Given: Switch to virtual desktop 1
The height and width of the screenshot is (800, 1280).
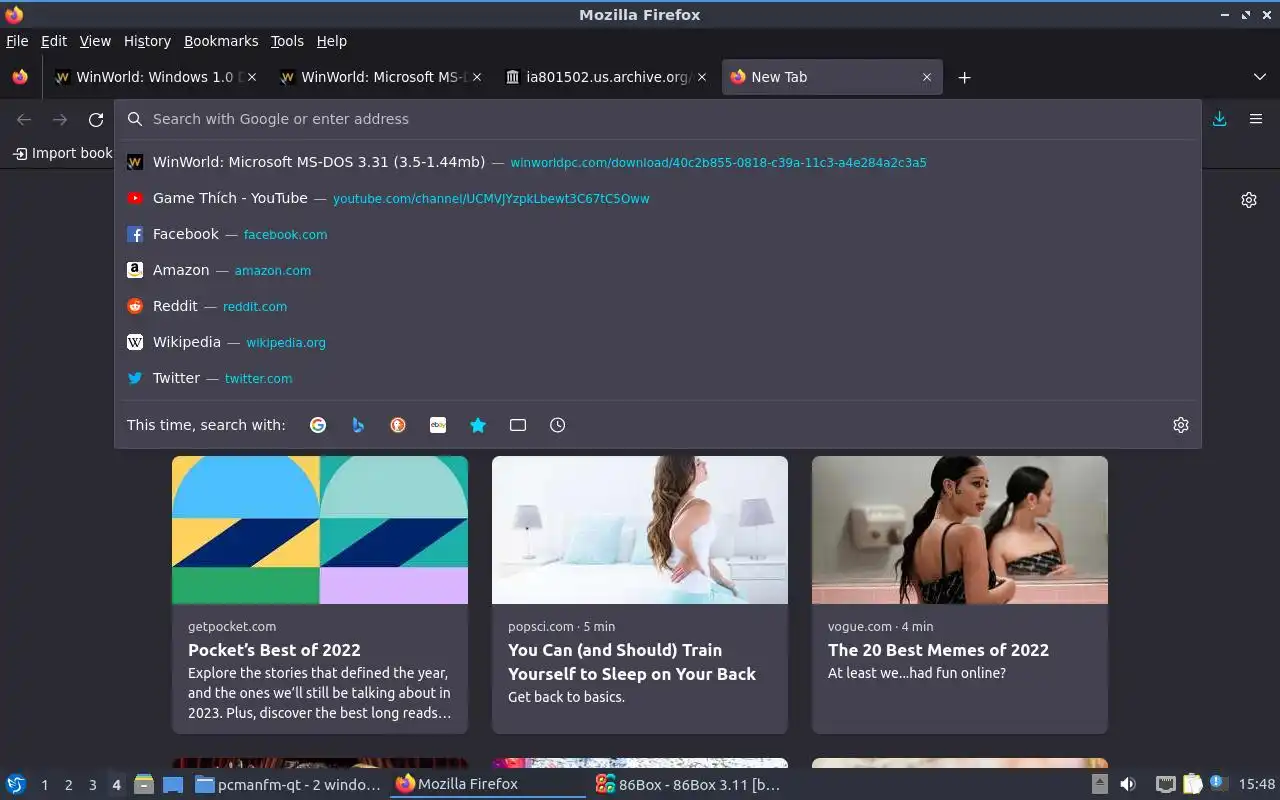Looking at the screenshot, I should (44, 785).
